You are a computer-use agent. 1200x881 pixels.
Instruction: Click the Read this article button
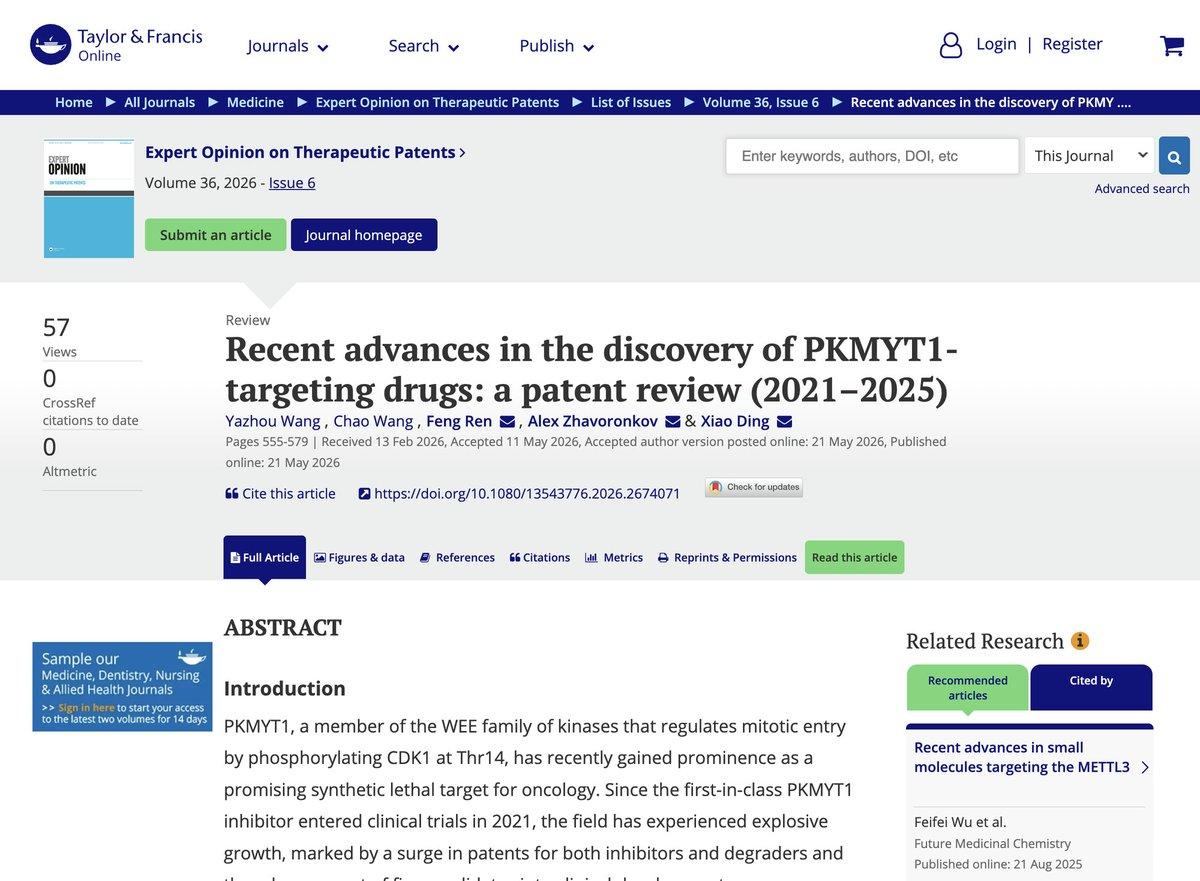point(854,557)
